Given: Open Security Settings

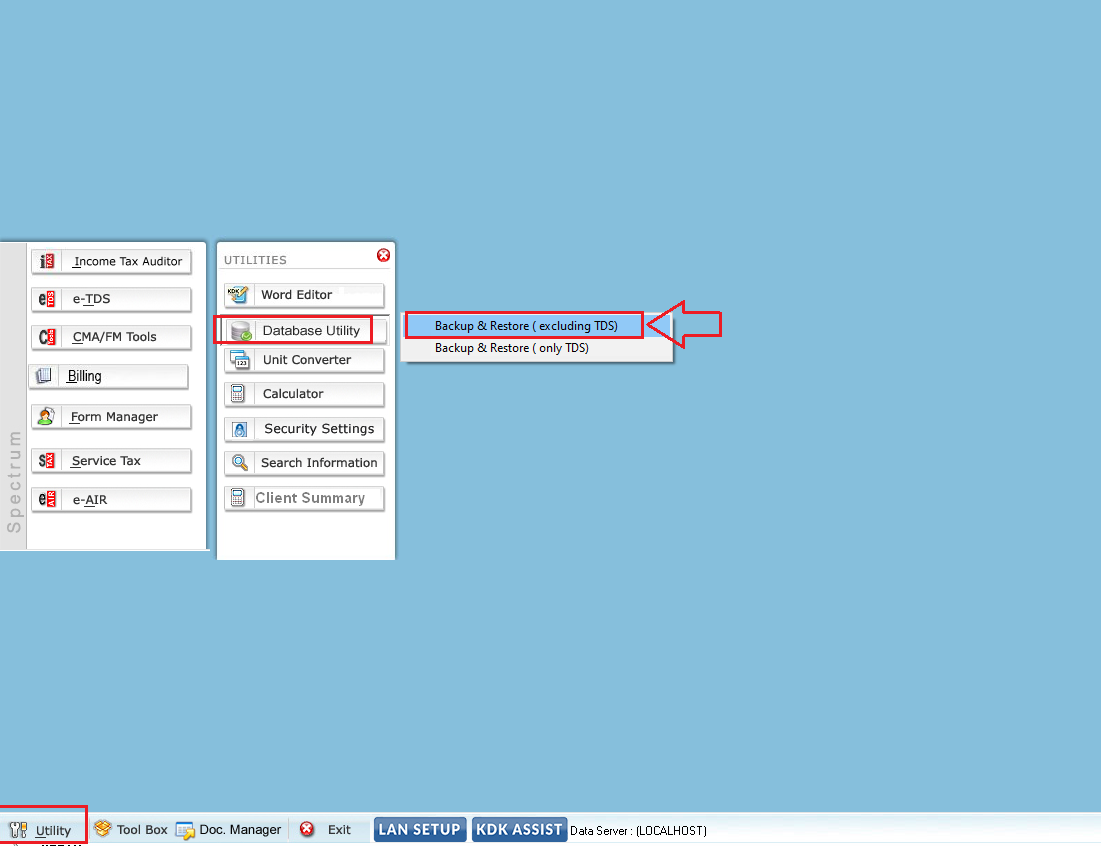Looking at the screenshot, I should pyautogui.click(x=305, y=429).
